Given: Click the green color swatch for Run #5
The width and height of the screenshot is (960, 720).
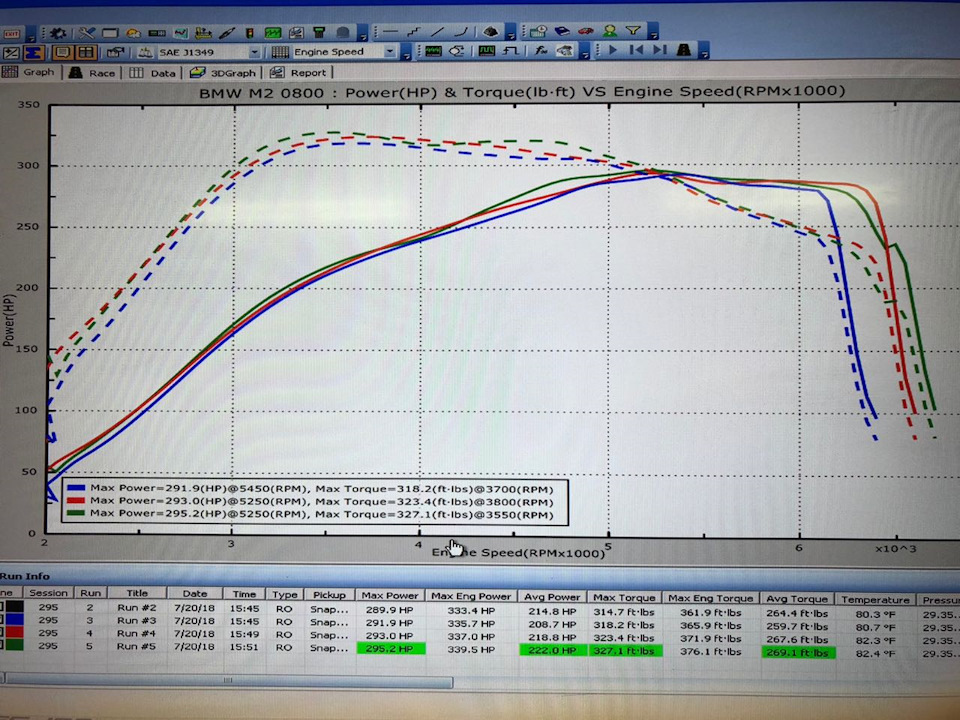Looking at the screenshot, I should point(15,645).
